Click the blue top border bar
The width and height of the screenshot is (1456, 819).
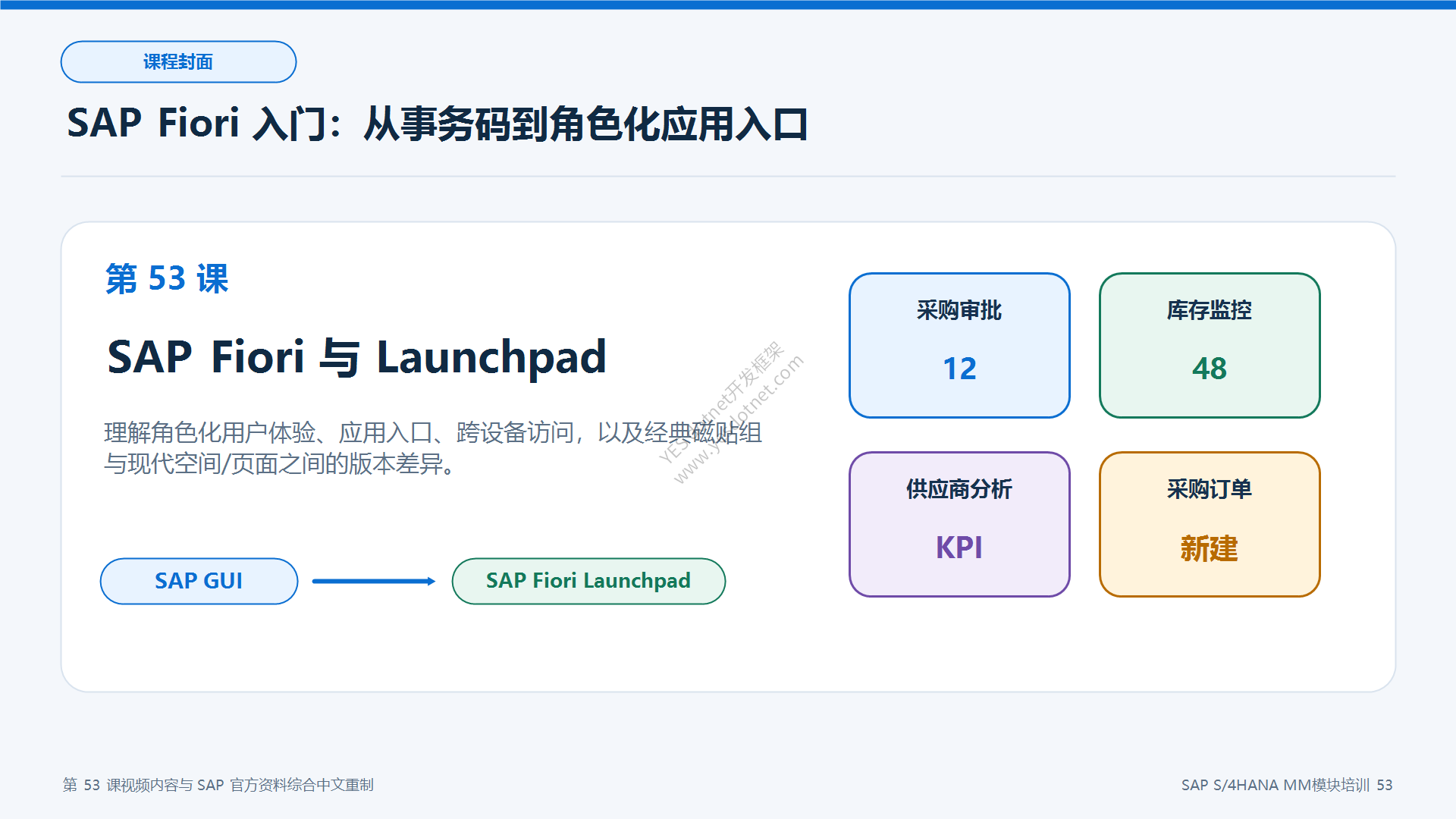(x=728, y=5)
